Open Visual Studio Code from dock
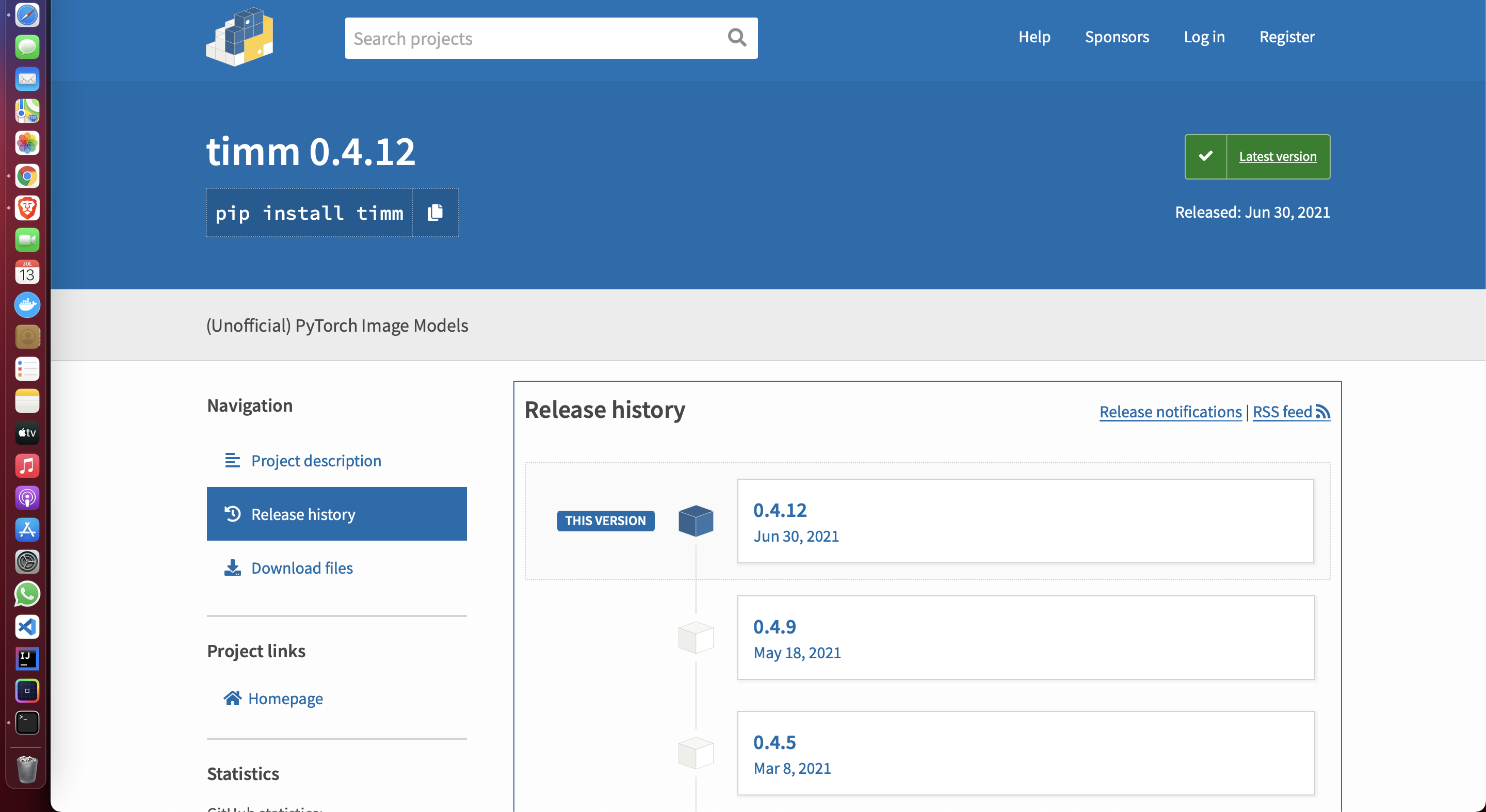This screenshot has width=1486, height=812. coord(27,626)
